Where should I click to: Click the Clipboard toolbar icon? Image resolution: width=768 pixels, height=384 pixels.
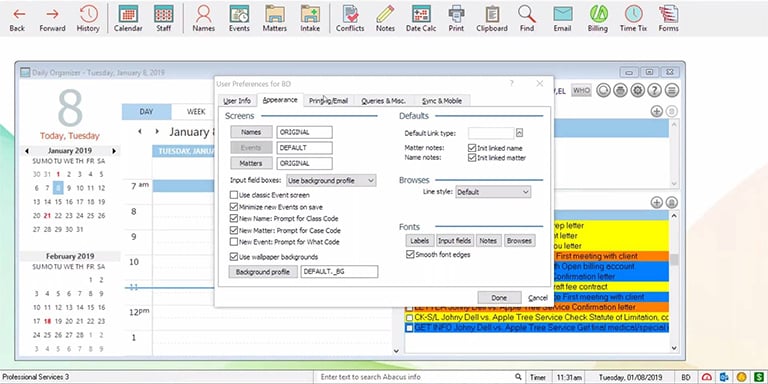[x=492, y=18]
